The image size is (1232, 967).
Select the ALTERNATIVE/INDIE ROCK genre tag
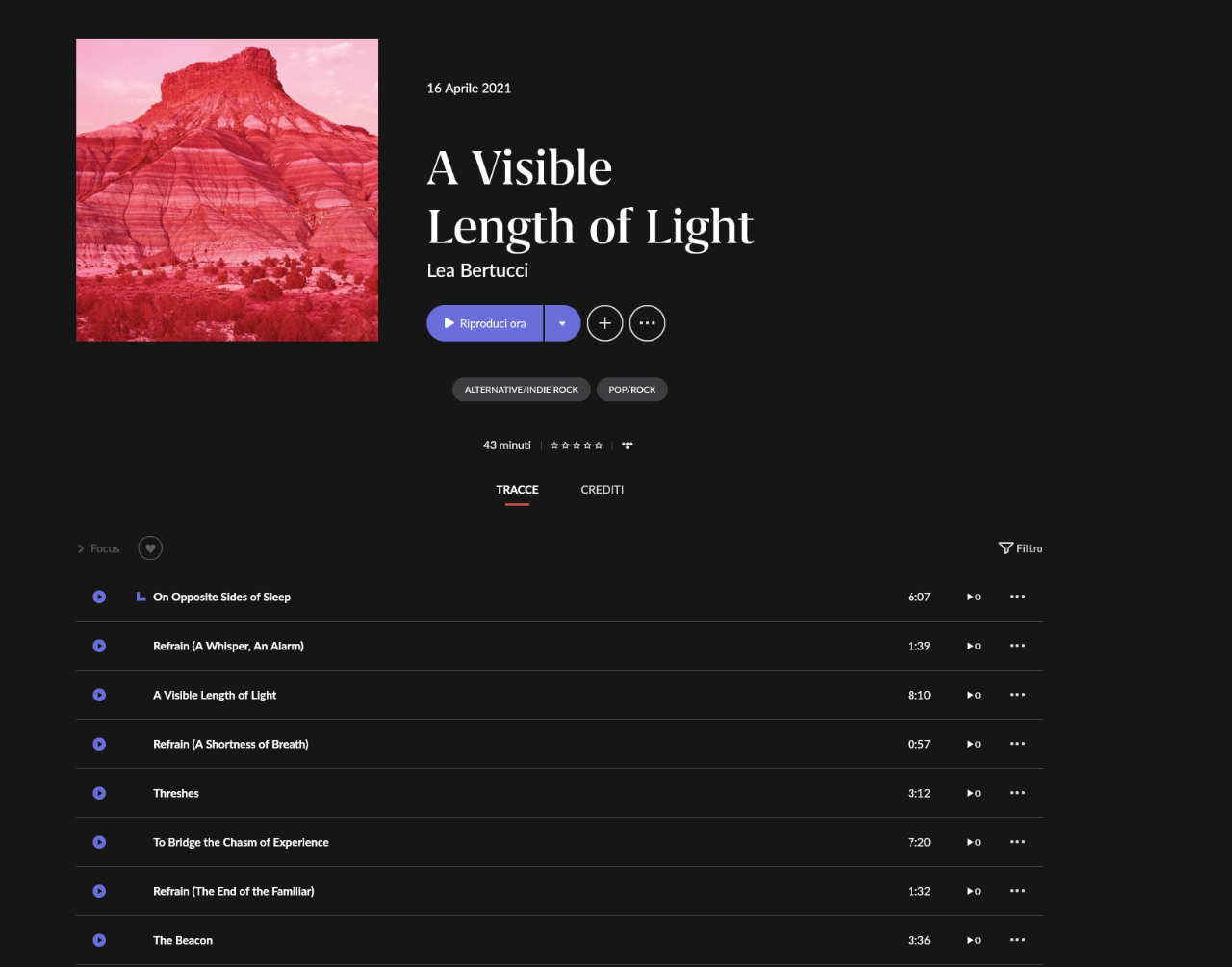point(522,390)
